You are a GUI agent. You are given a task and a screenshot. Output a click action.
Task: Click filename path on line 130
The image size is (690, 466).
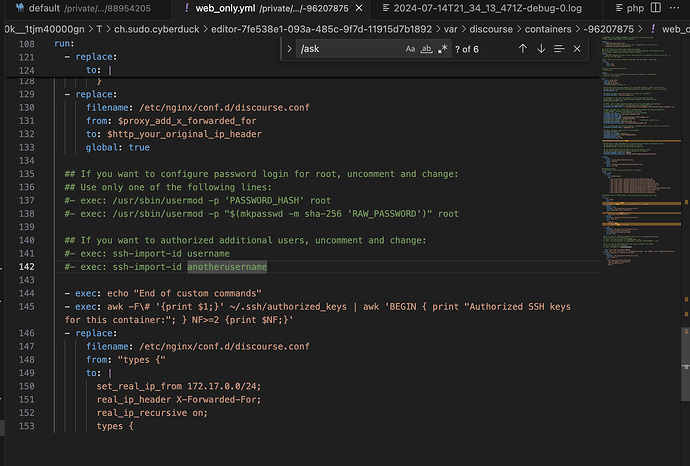coord(224,107)
